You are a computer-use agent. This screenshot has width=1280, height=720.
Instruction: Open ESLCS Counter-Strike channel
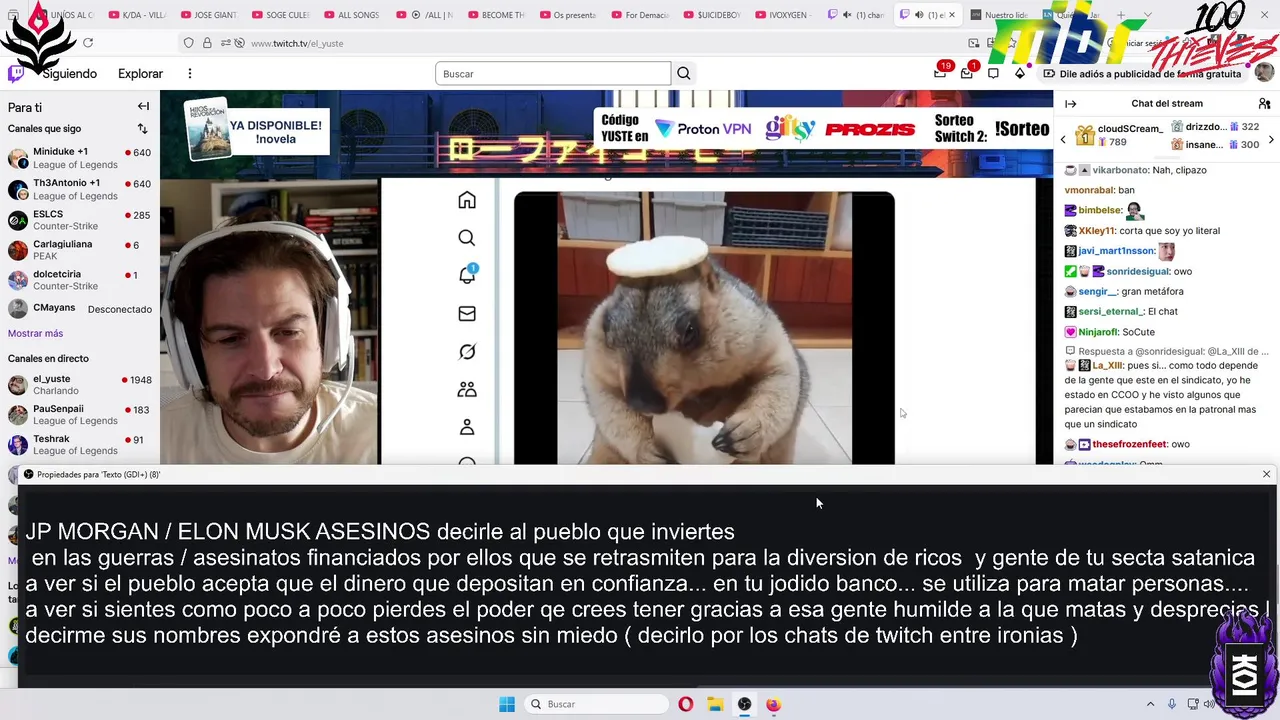pyautogui.click(x=80, y=220)
